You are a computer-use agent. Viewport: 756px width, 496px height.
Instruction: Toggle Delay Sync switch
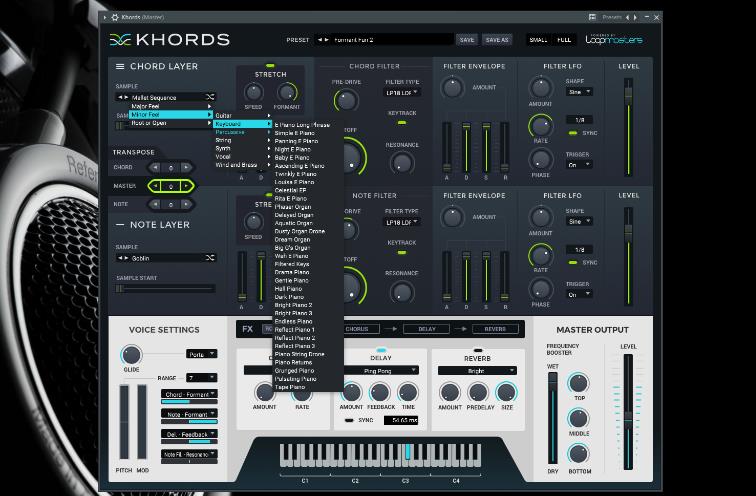pos(349,420)
